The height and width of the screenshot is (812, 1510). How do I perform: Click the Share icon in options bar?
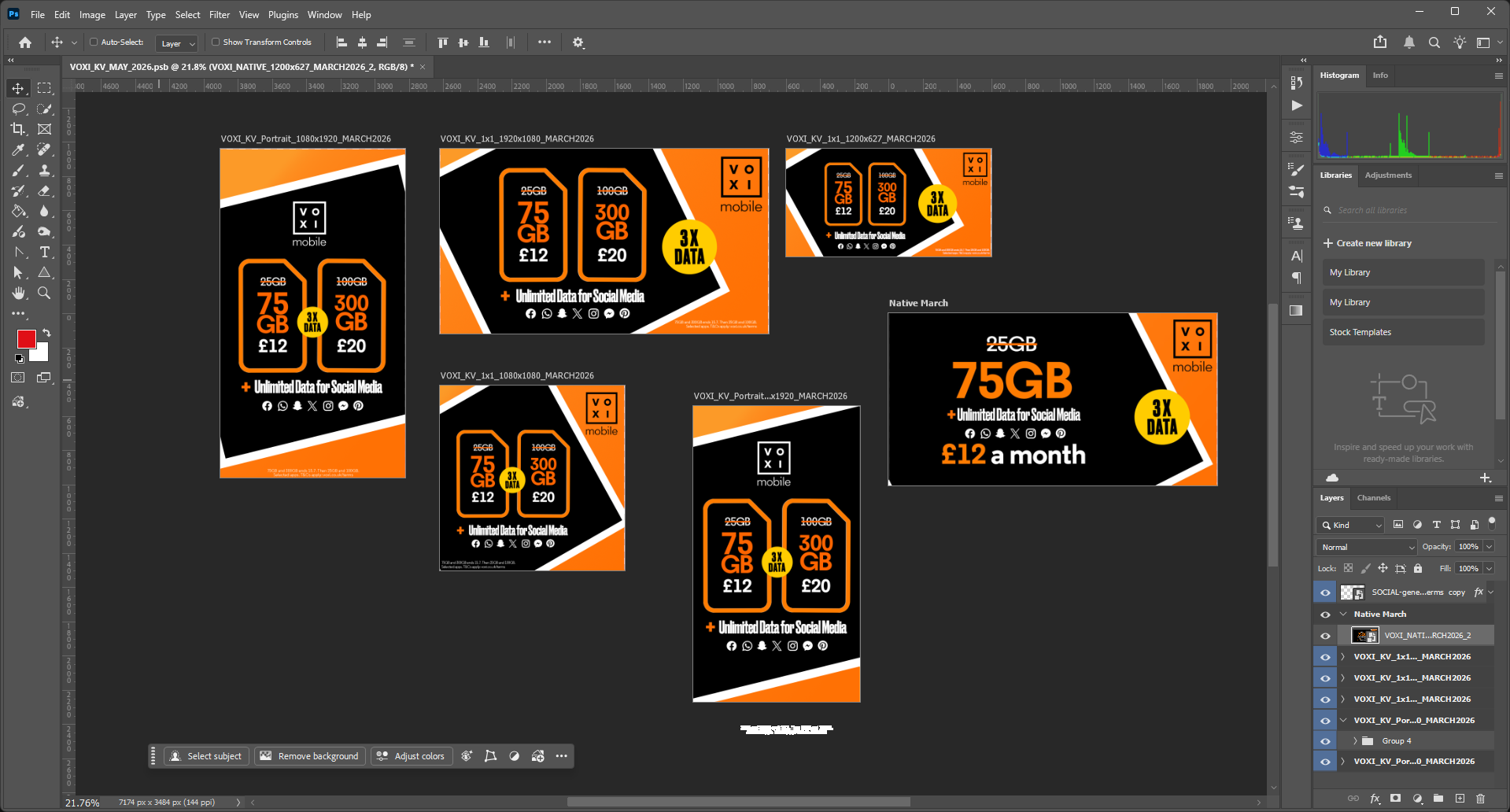[1380, 42]
